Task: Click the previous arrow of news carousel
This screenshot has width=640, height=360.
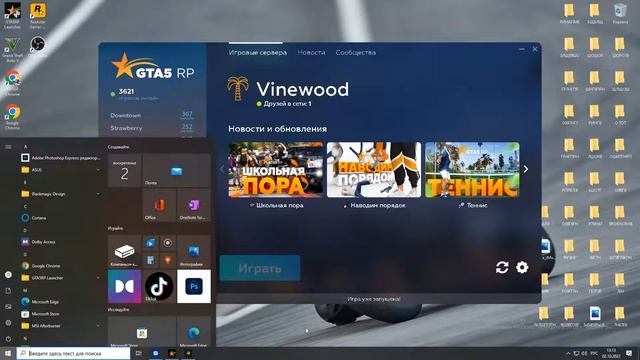Action: tap(222, 169)
